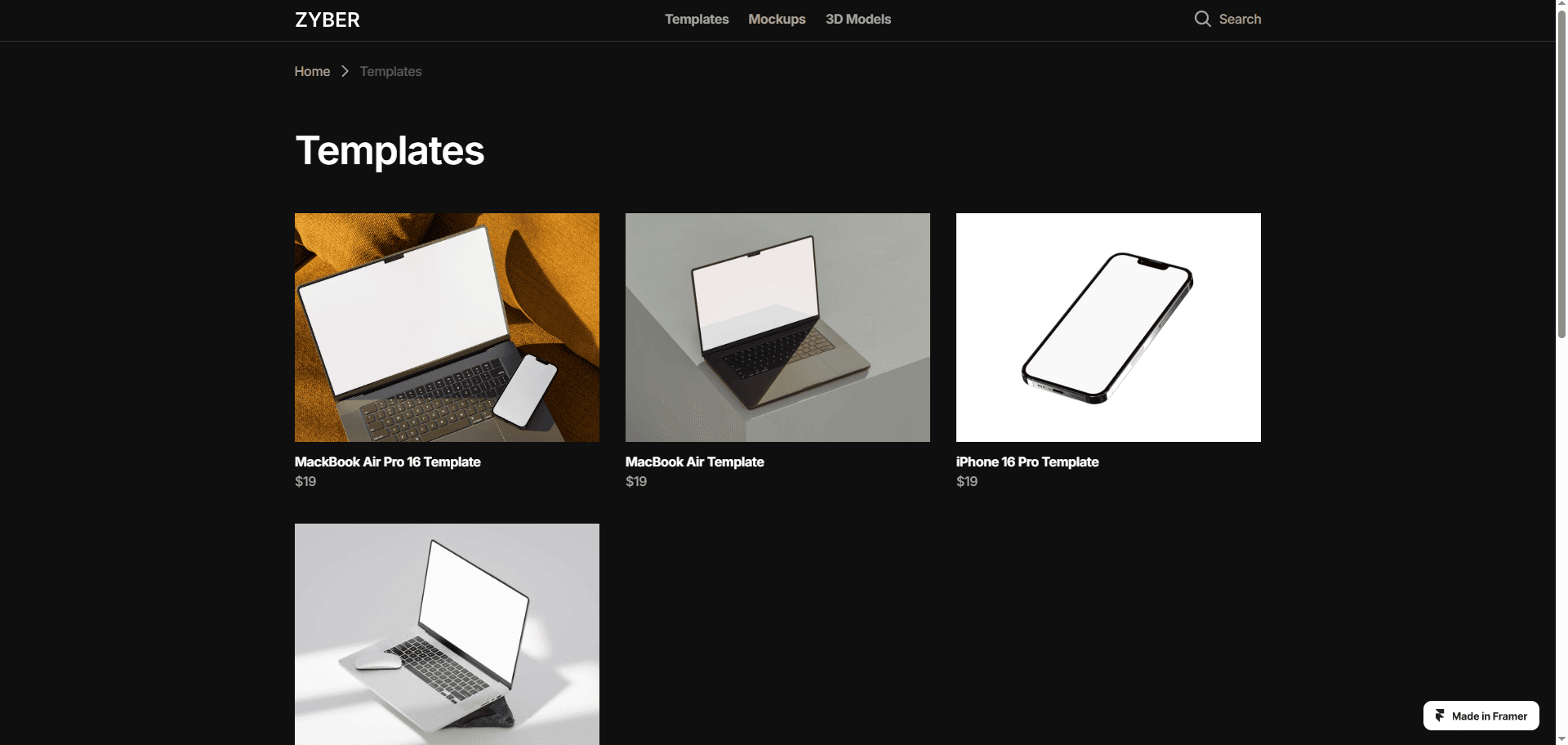This screenshot has height=745, width=1568.
Task: Click the Framer logo icon in badge
Action: 1440,716
